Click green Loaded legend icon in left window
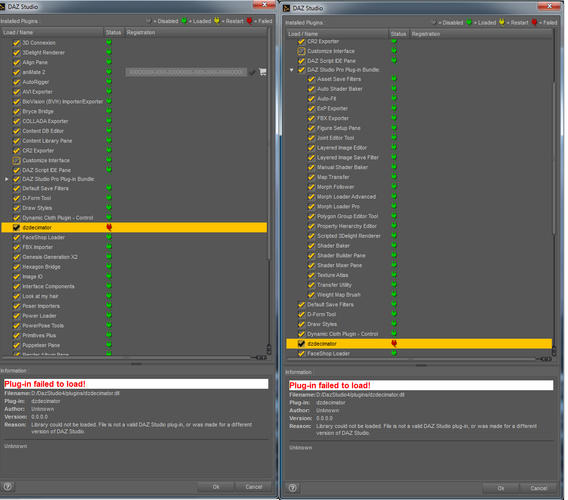The image size is (568, 500). click(184, 21)
